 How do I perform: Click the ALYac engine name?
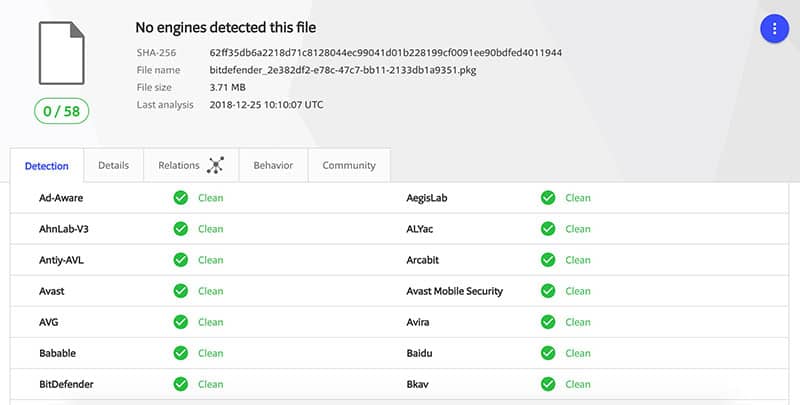pos(419,229)
